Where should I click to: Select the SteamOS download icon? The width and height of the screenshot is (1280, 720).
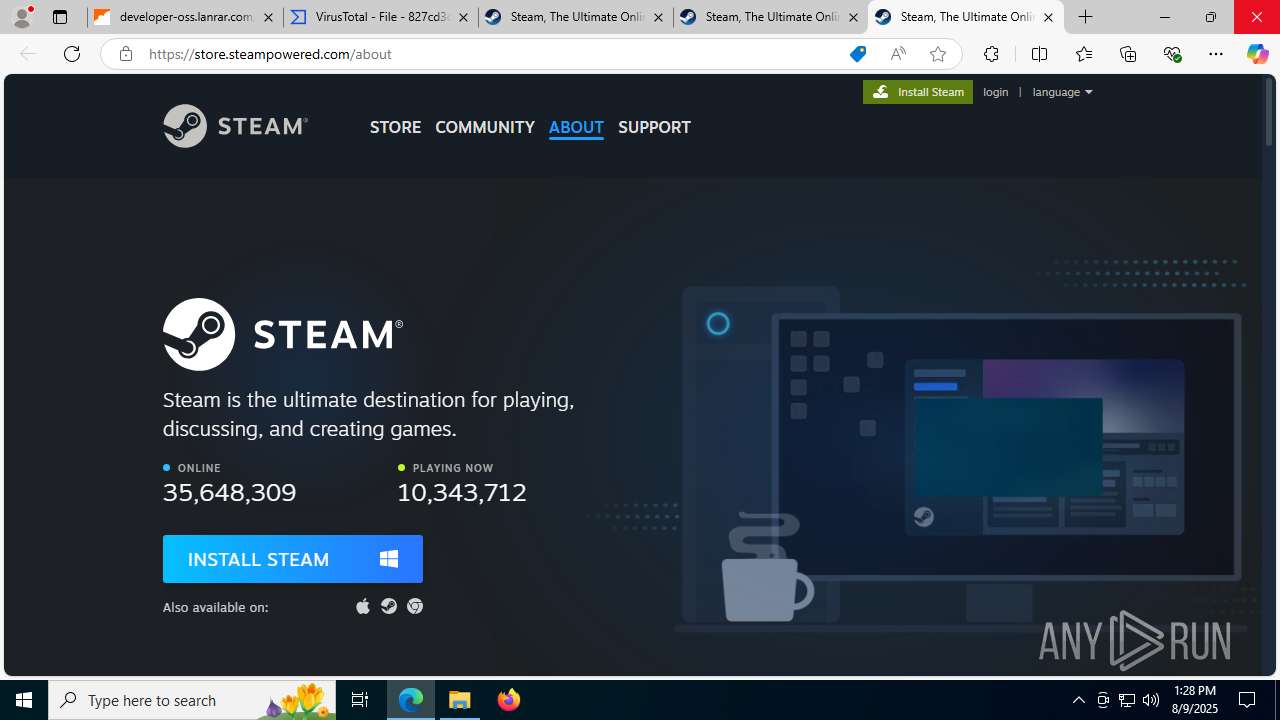389,607
